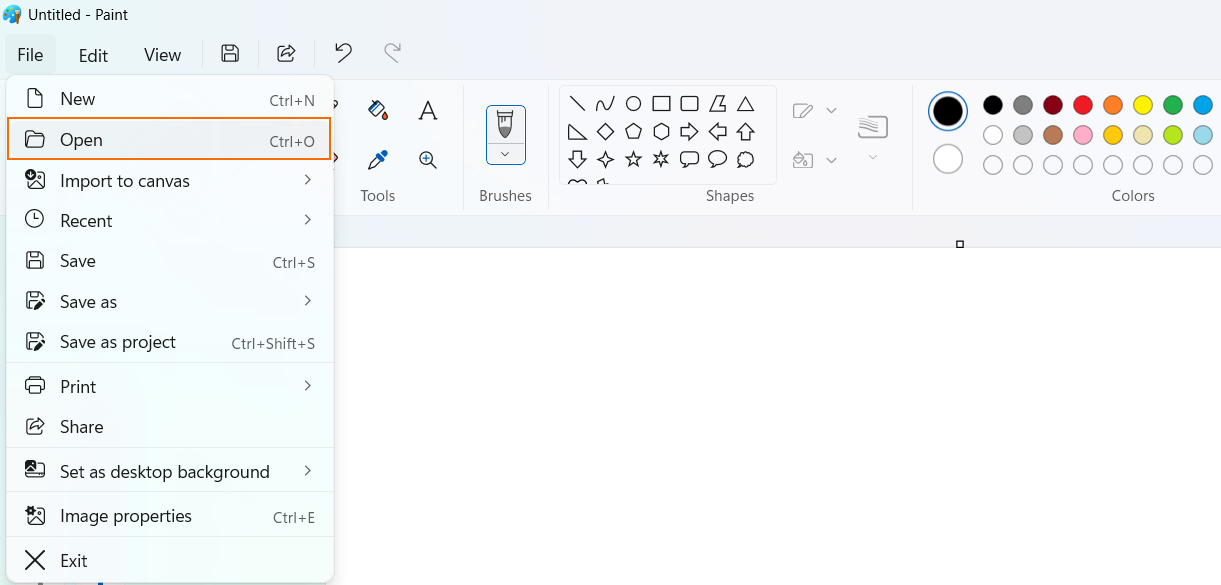The image size is (1221, 585).
Task: Open the Layers panel
Action: click(x=873, y=127)
